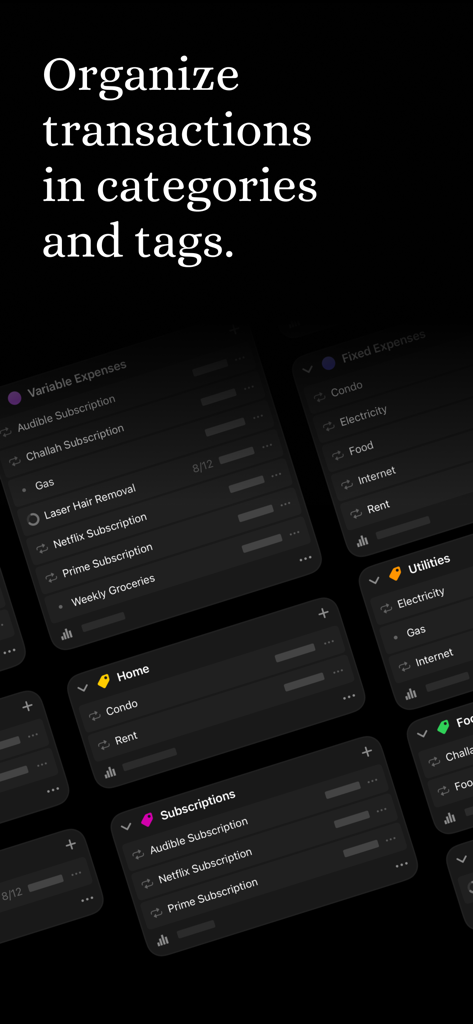Open ellipsis menu on Subscriptions card's Prime row
Viewport: 473px width, 1024px height.
[x=391, y=839]
